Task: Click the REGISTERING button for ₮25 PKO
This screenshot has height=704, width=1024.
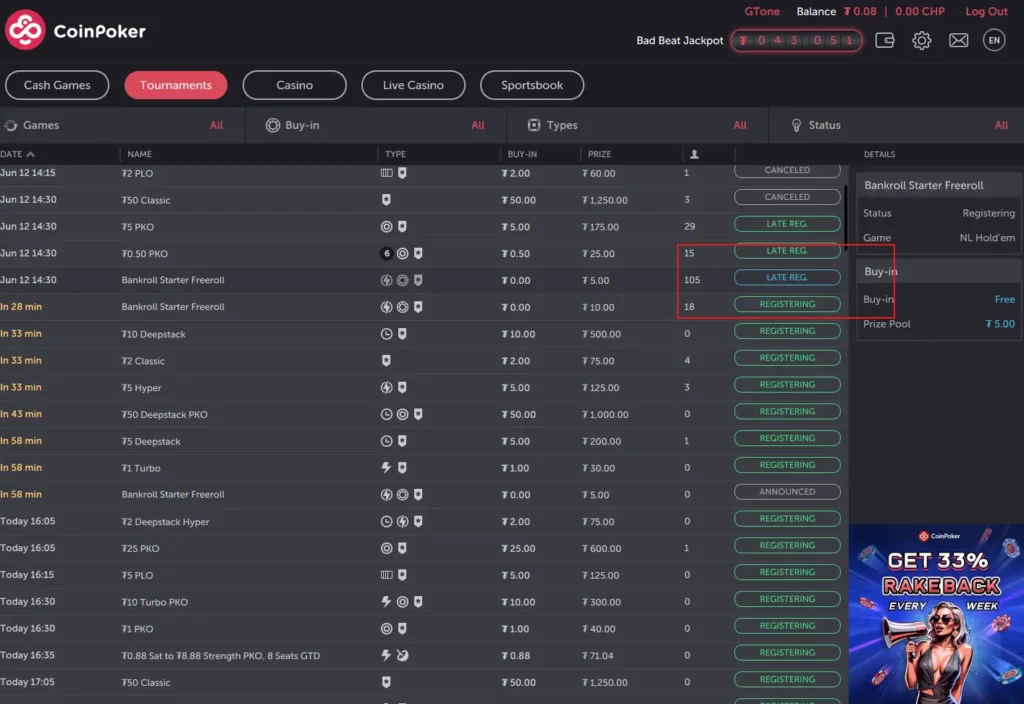Action: (x=787, y=545)
